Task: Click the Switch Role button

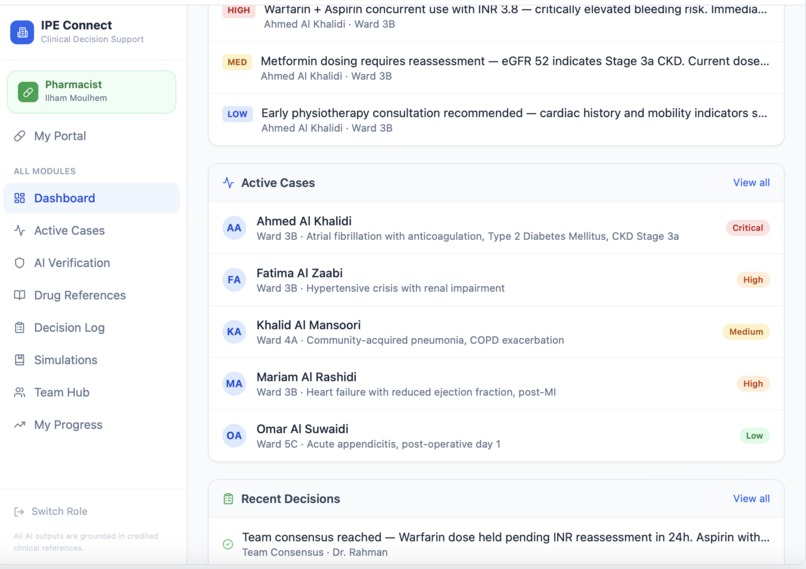Action: click(51, 512)
